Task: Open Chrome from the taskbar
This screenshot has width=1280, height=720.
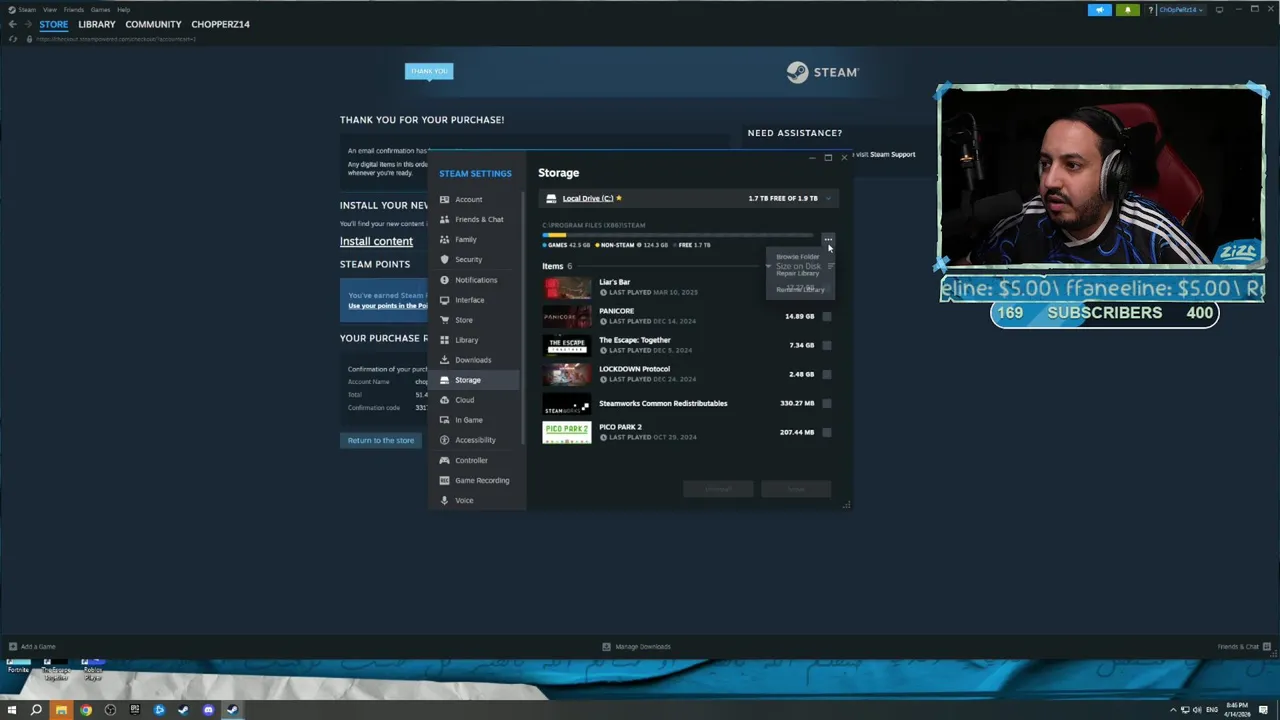Action: [85, 710]
